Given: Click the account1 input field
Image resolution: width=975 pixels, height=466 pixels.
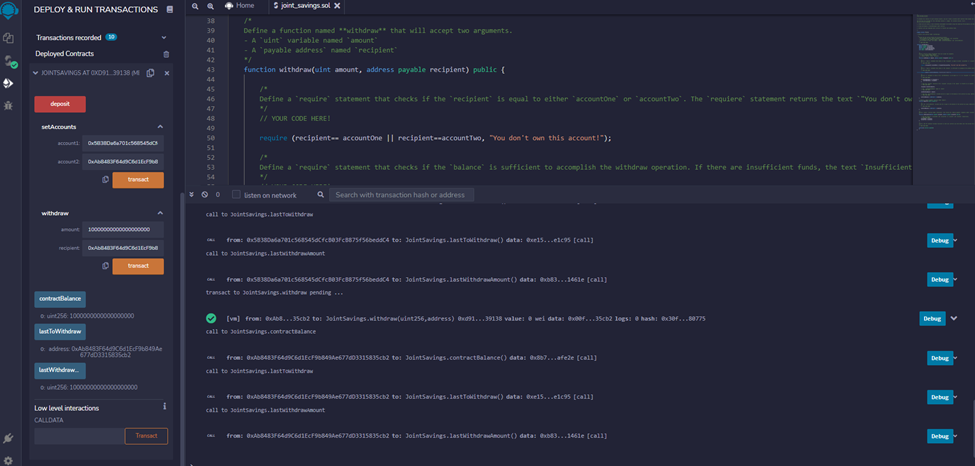Looking at the screenshot, I should 123,143.
